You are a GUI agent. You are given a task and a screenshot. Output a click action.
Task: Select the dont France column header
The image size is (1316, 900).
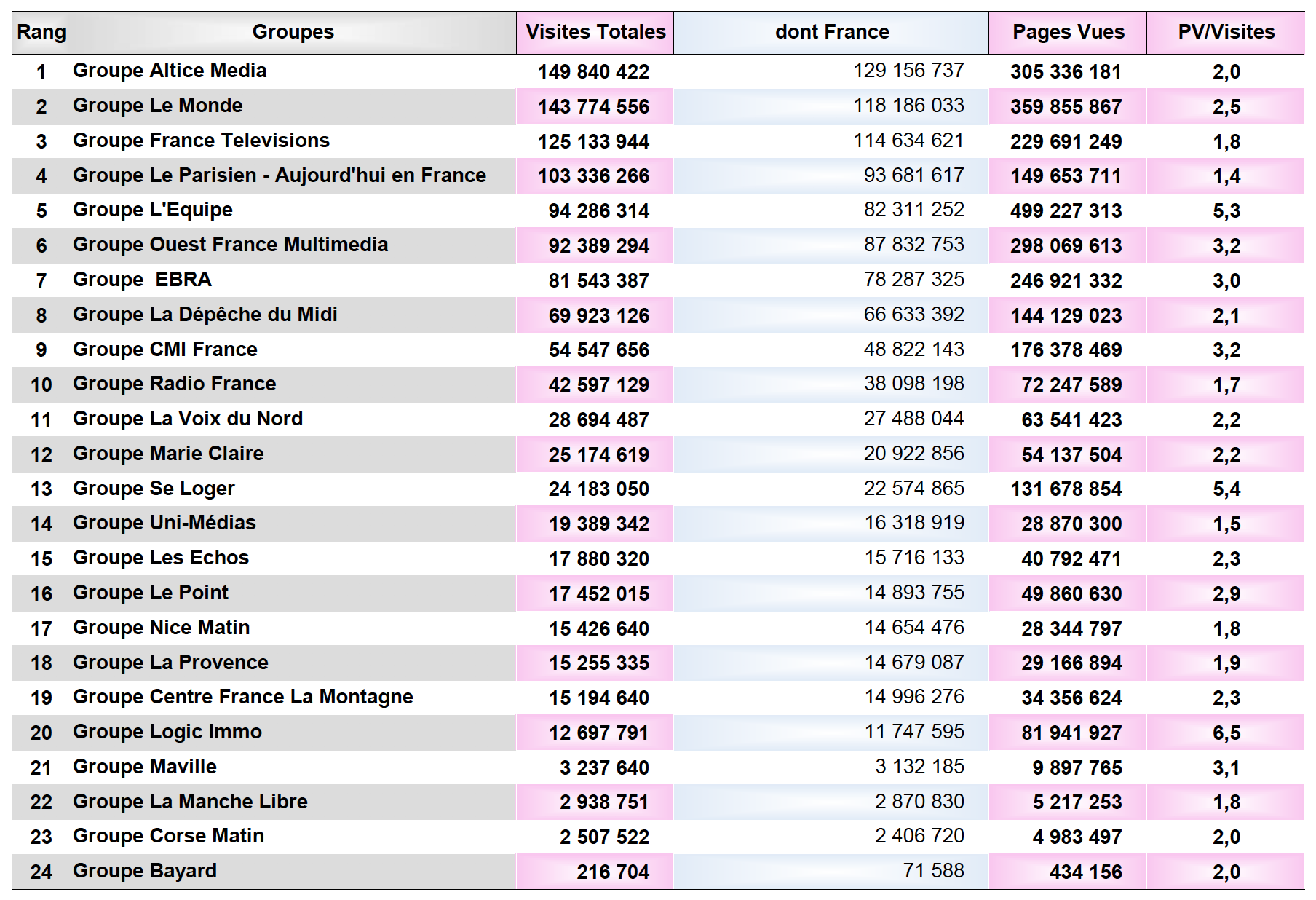coord(831,33)
